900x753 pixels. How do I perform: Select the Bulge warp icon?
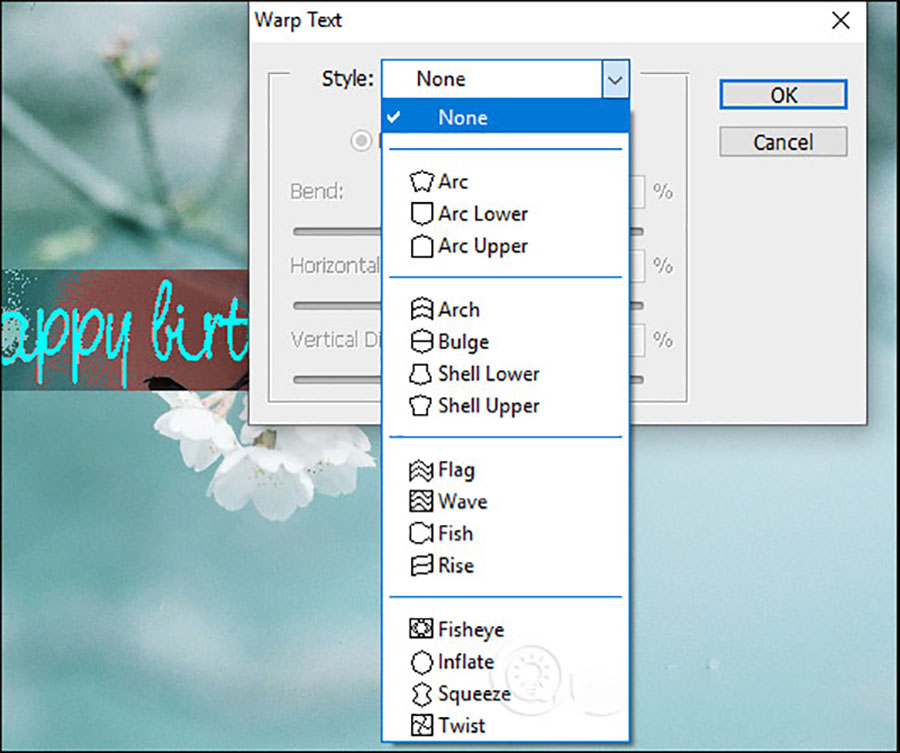click(x=422, y=342)
